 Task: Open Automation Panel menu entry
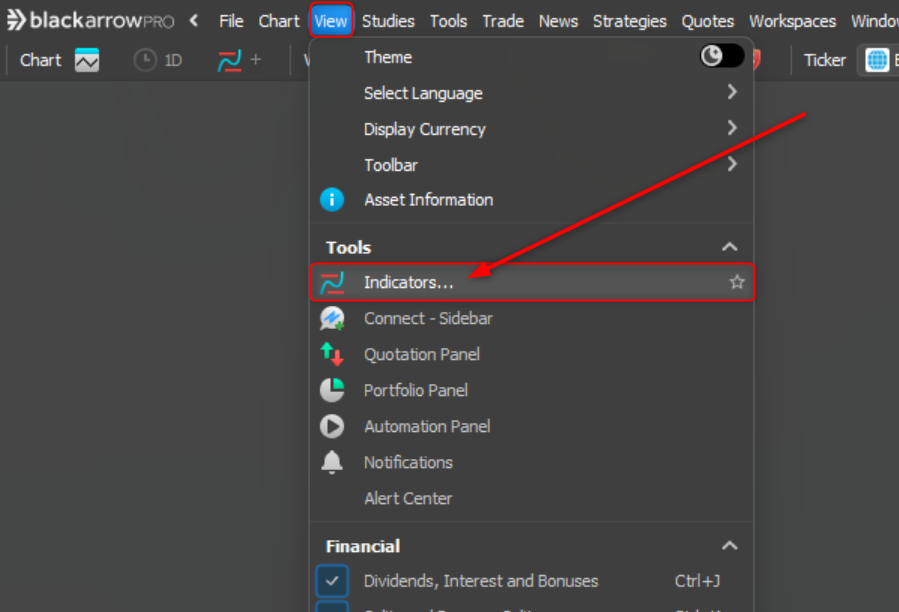click(x=531, y=426)
